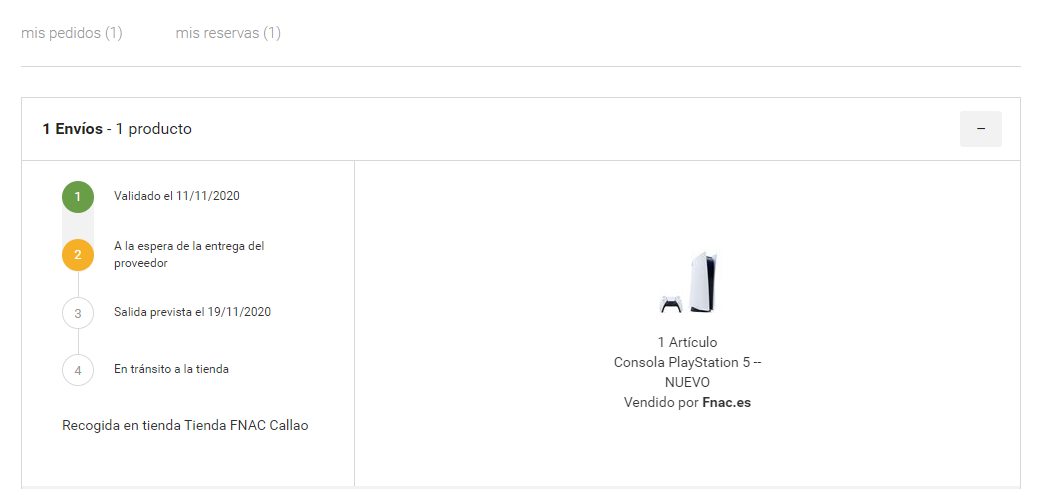The height and width of the screenshot is (489, 1038).
Task: Click the progress bar between steps 1 and 2
Action: tap(78, 226)
